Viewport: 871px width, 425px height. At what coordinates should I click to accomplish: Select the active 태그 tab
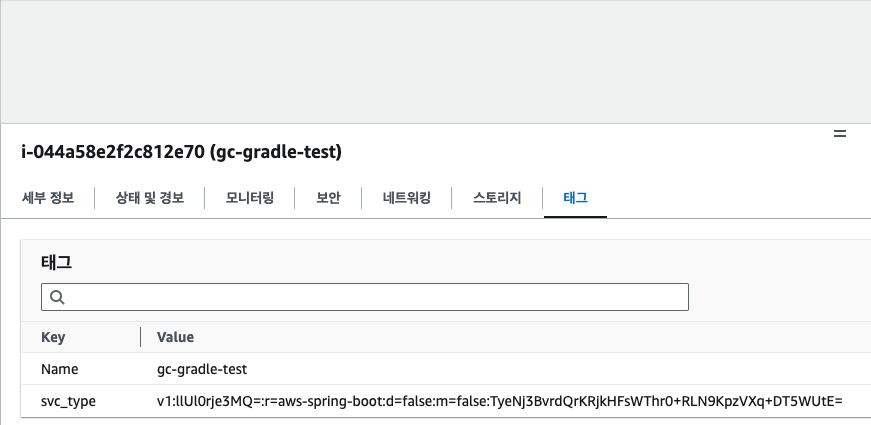click(576, 198)
